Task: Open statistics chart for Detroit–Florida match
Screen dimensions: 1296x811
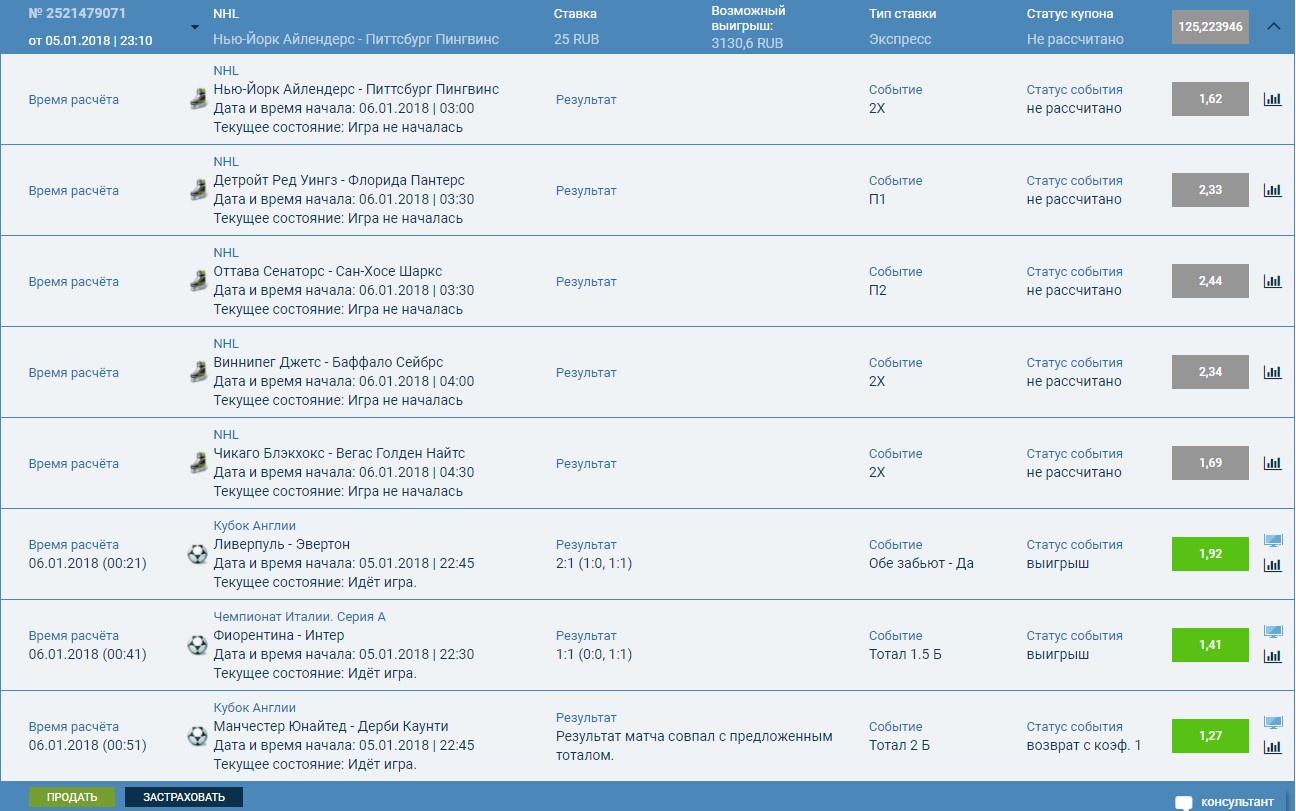Action: (x=1272, y=190)
